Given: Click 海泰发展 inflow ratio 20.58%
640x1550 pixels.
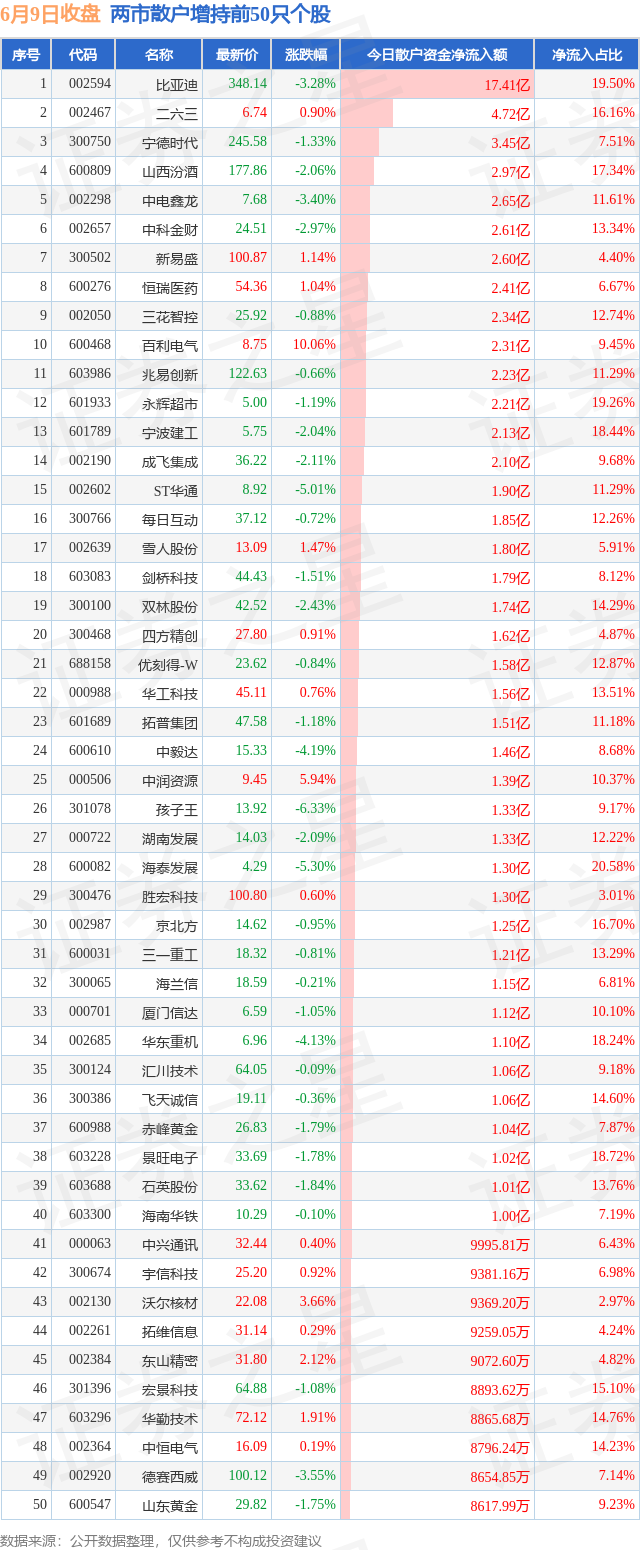Looking at the screenshot, I should pos(613,868).
